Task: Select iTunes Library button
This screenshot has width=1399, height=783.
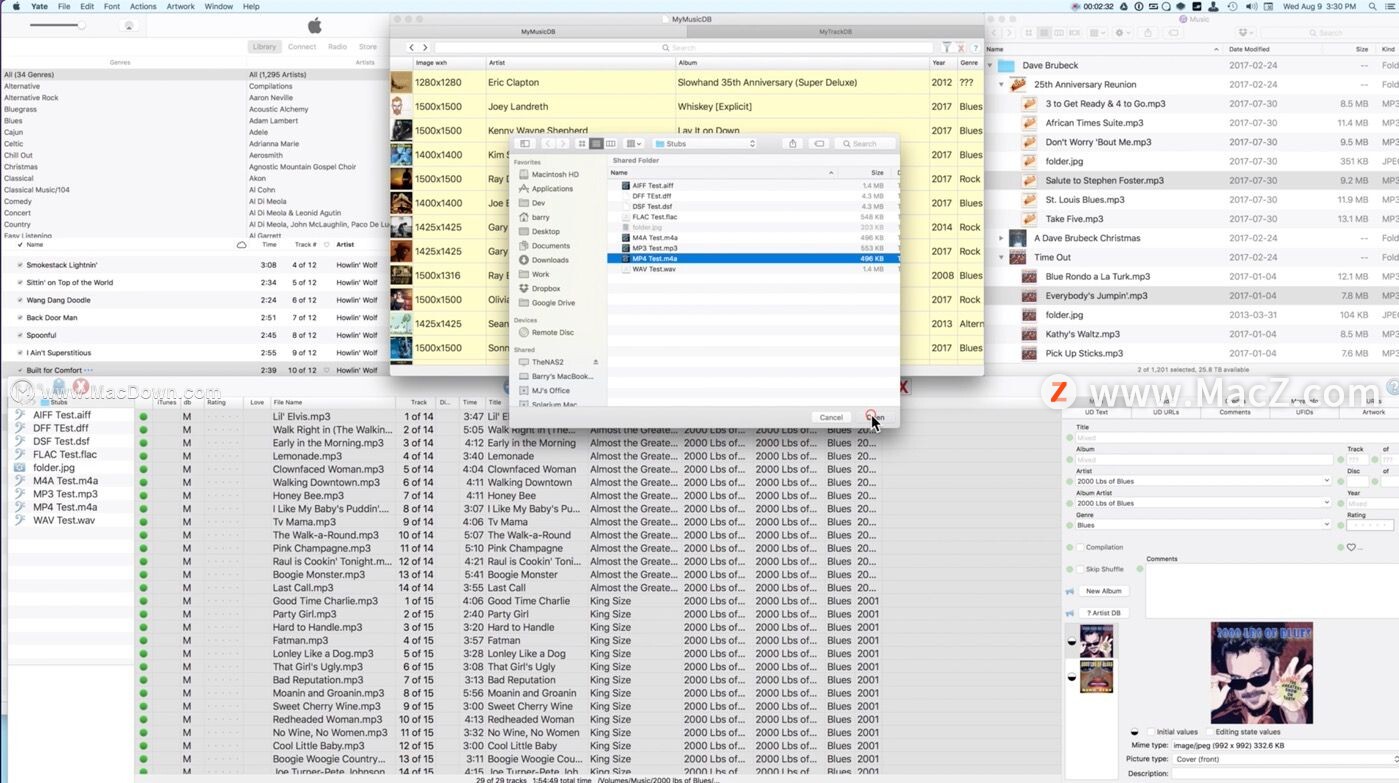Action: [265, 47]
